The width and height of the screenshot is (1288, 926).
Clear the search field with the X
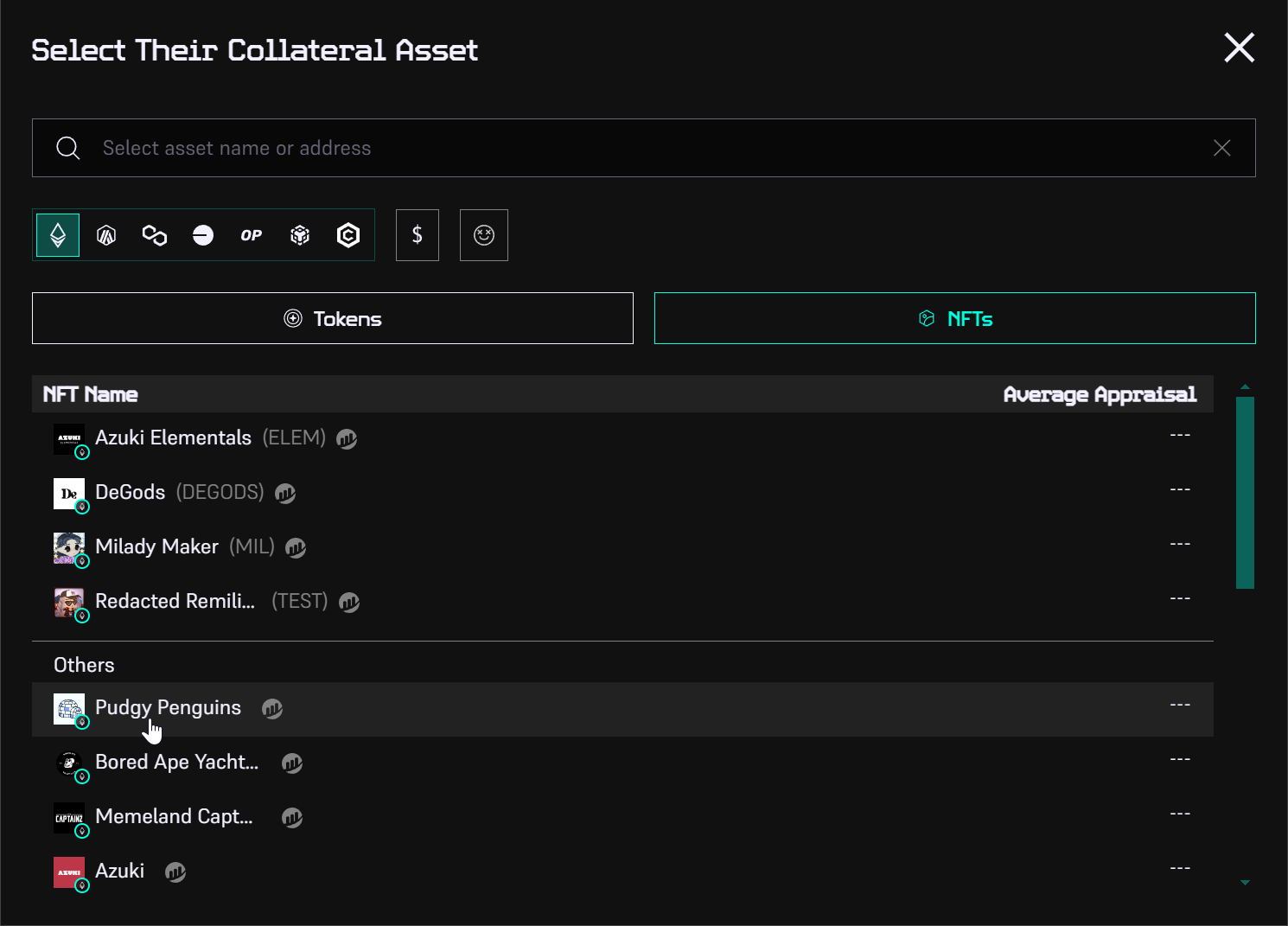coord(1221,148)
